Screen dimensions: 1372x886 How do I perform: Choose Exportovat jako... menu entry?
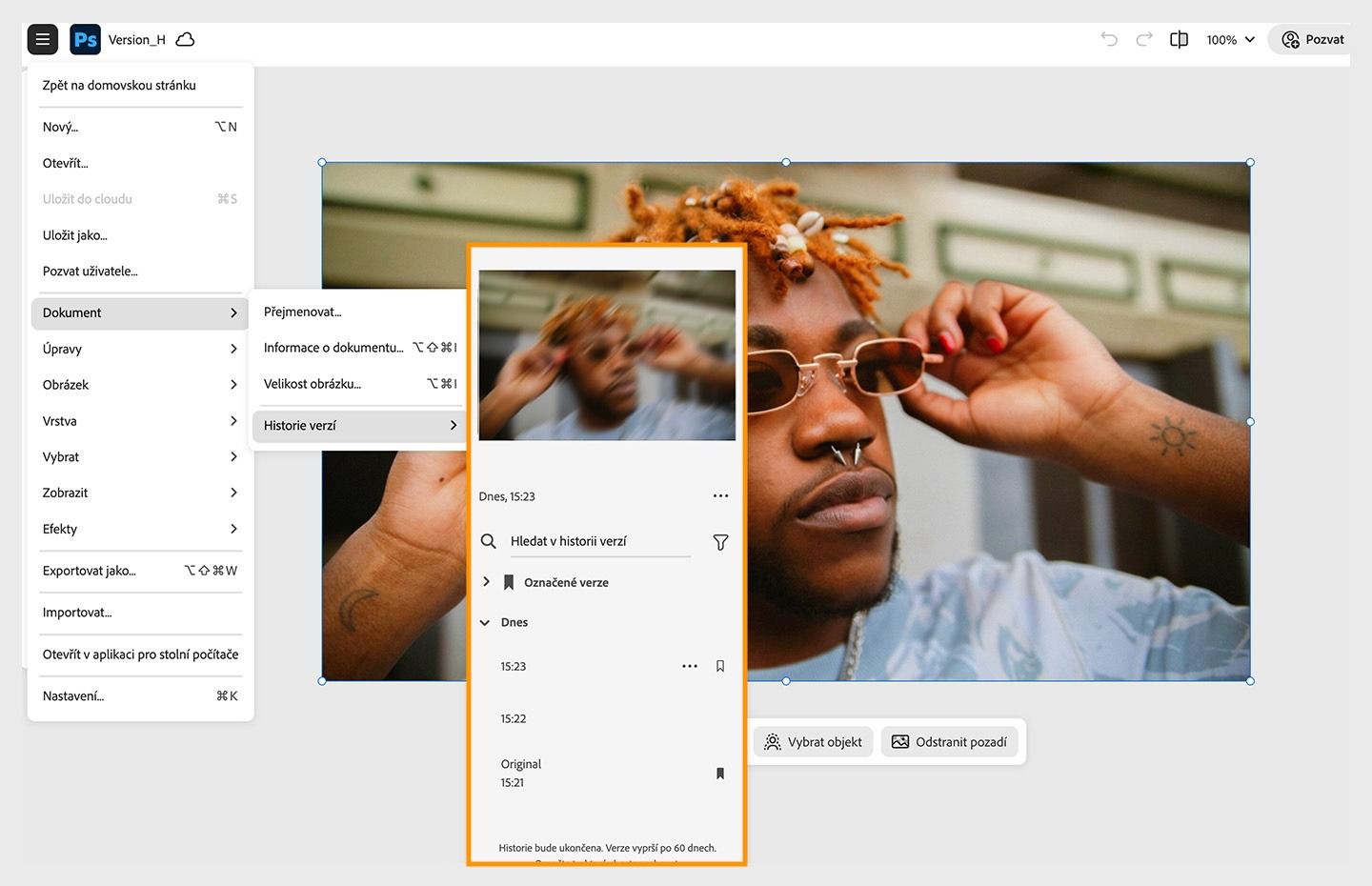(x=140, y=571)
